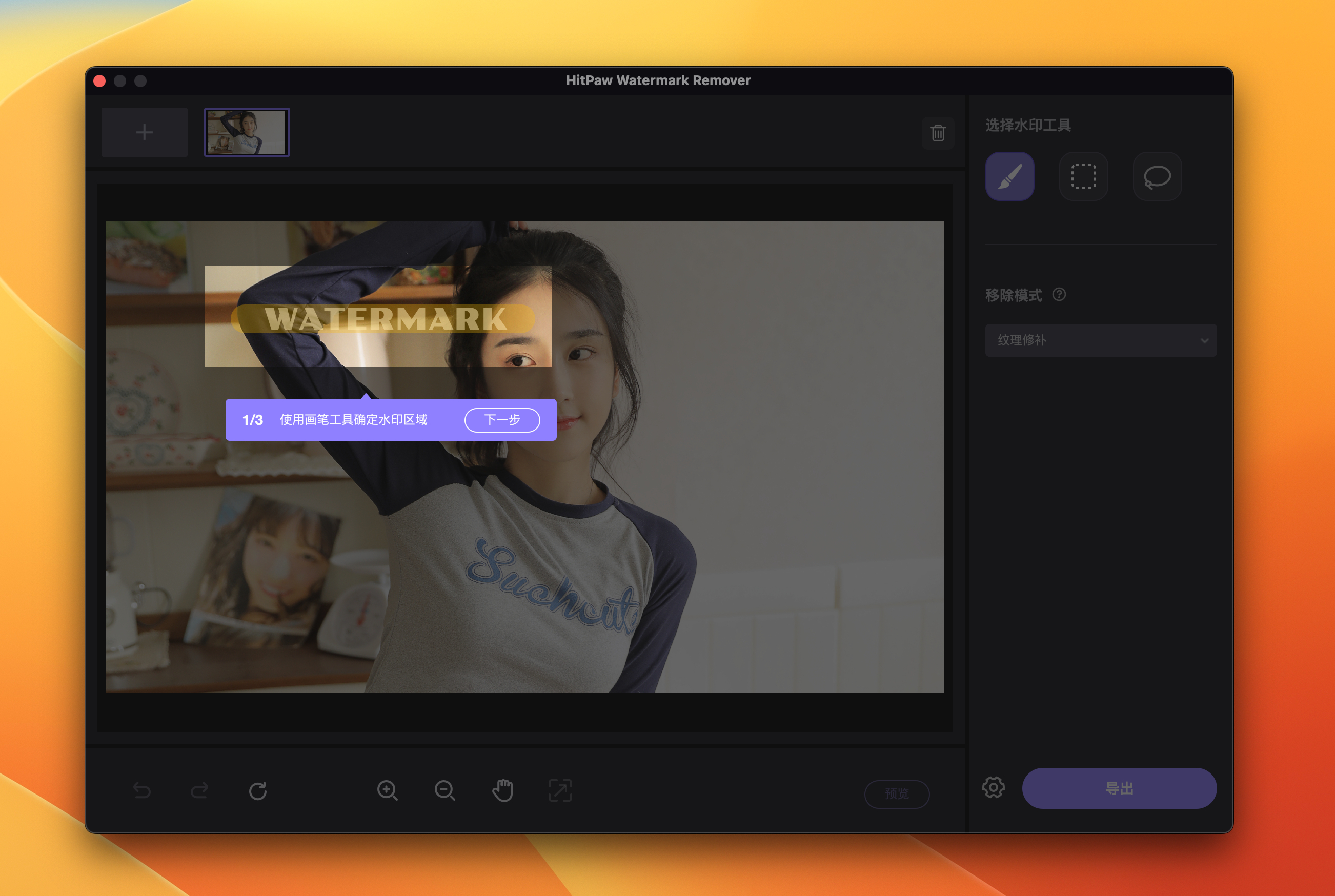The width and height of the screenshot is (1335, 896).
Task: Click the fit-to-screen expand icon
Action: (560, 791)
